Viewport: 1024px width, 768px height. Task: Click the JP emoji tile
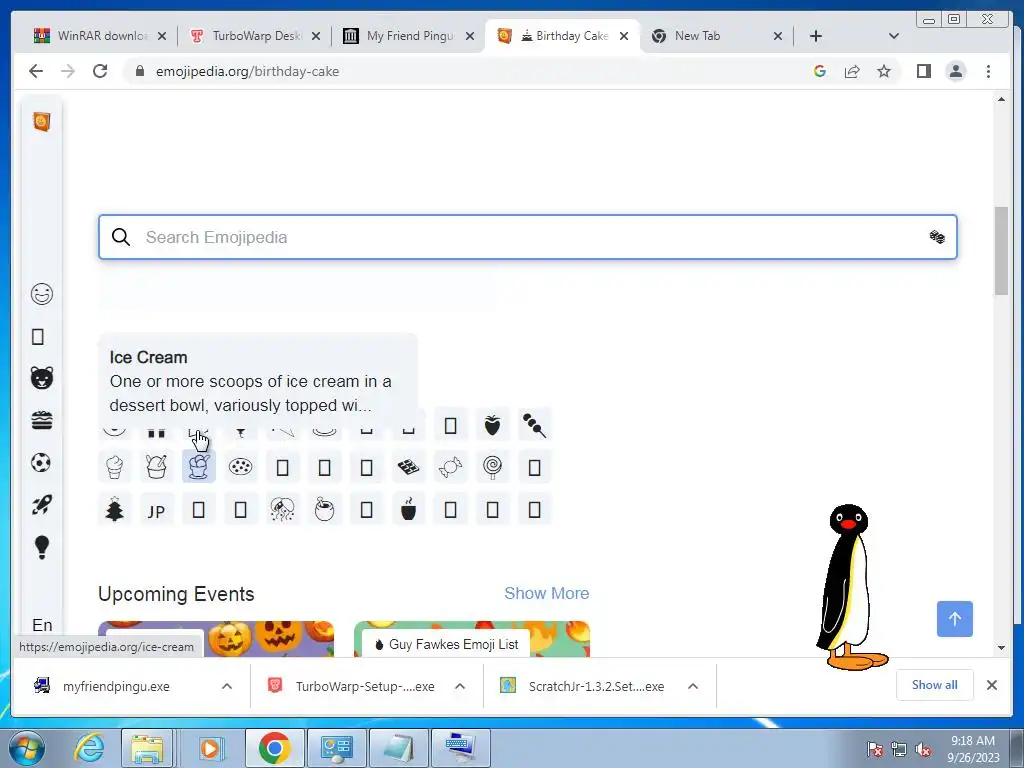pyautogui.click(x=156, y=509)
